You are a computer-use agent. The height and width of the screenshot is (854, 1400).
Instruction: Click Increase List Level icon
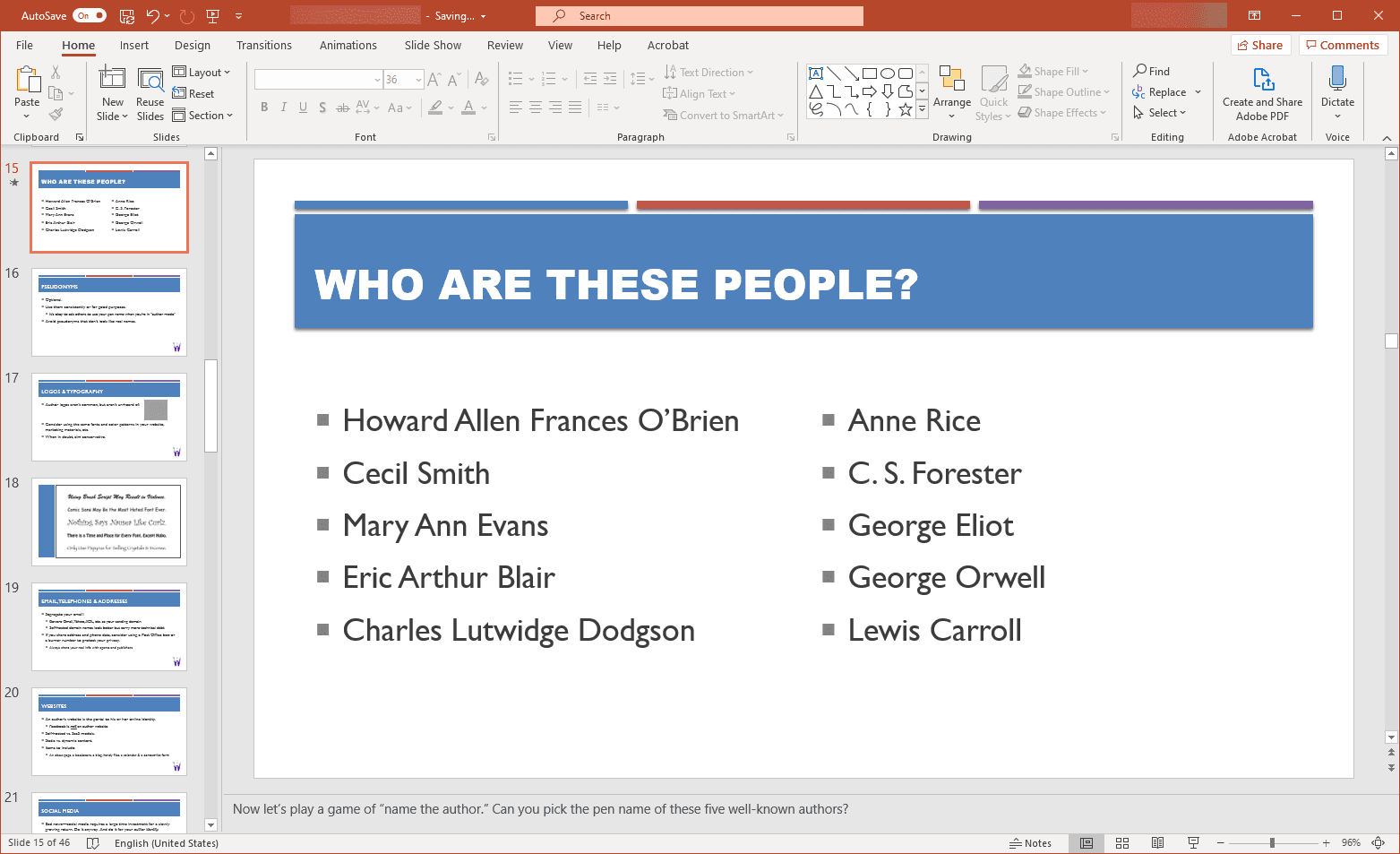point(610,80)
